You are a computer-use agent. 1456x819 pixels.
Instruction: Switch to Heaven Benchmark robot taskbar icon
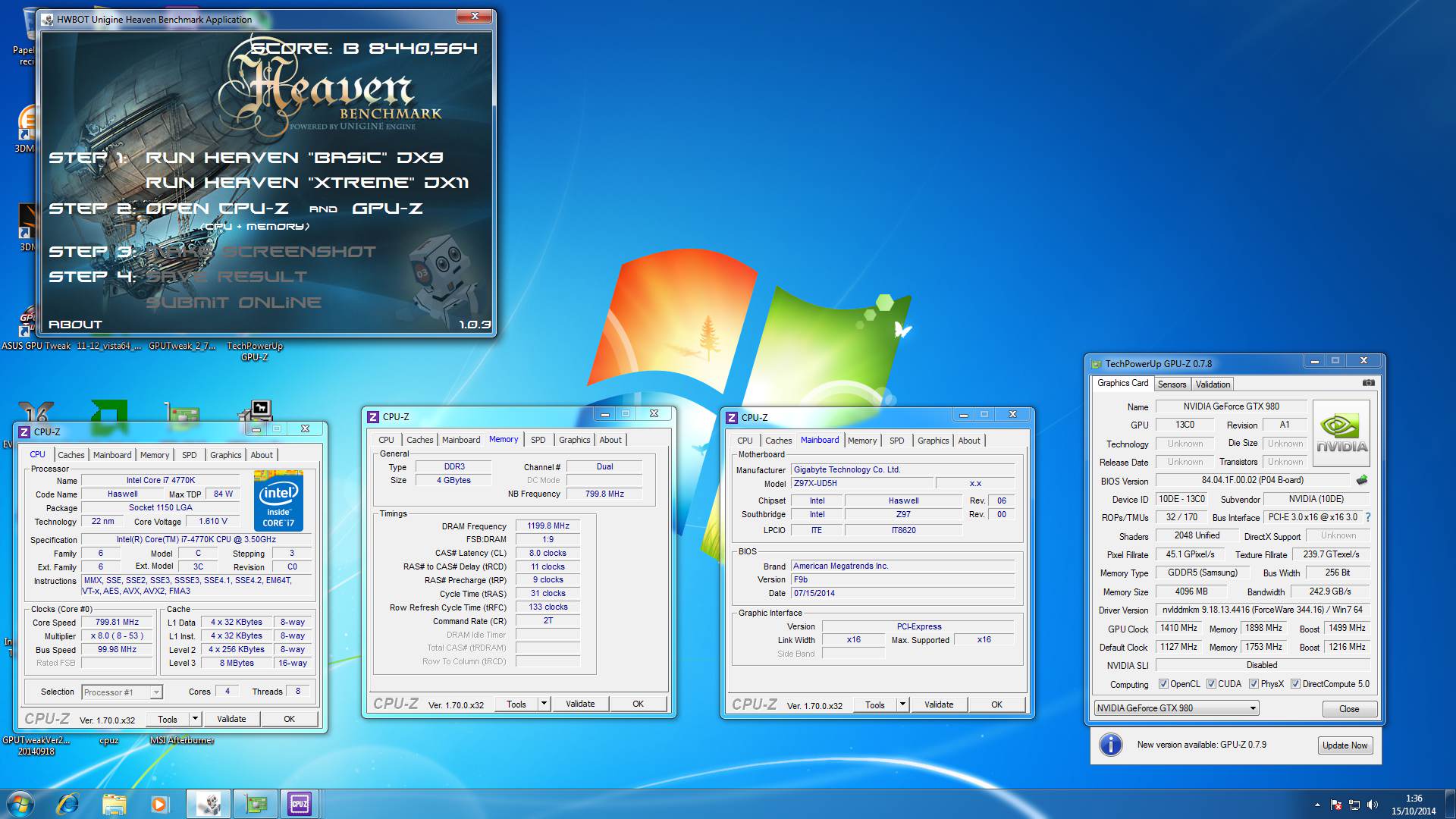pos(209,803)
